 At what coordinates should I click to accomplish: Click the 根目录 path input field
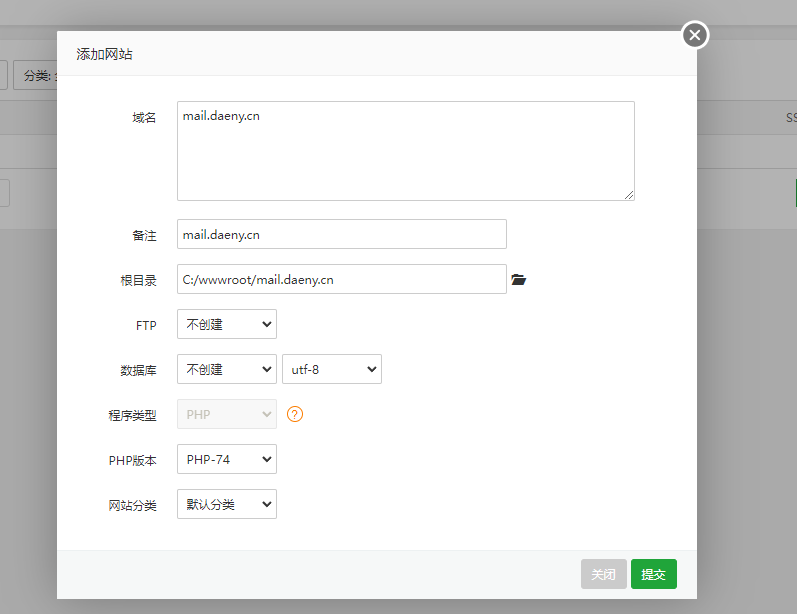pyautogui.click(x=342, y=279)
